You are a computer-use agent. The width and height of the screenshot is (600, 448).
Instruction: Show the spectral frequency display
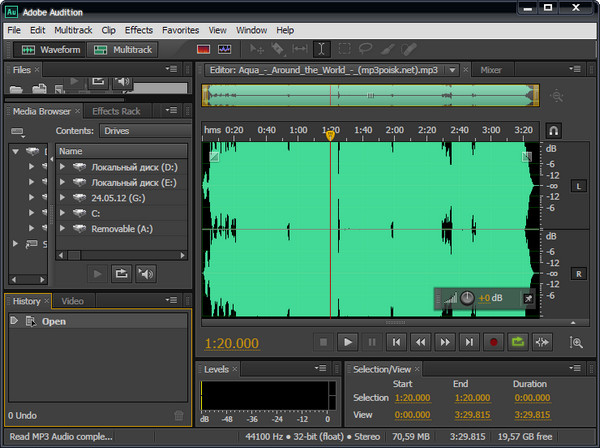coord(203,48)
